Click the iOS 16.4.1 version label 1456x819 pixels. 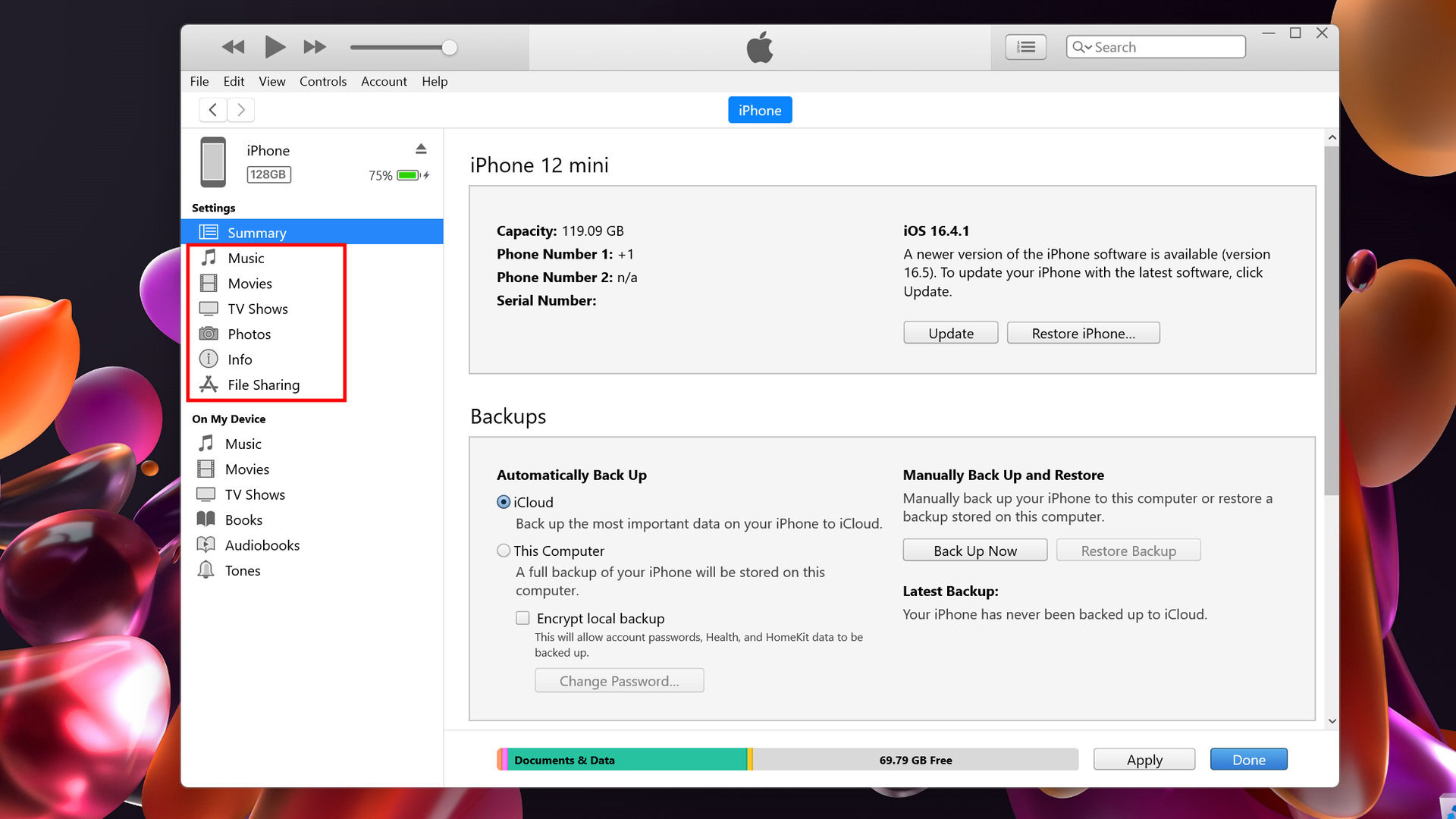(936, 231)
